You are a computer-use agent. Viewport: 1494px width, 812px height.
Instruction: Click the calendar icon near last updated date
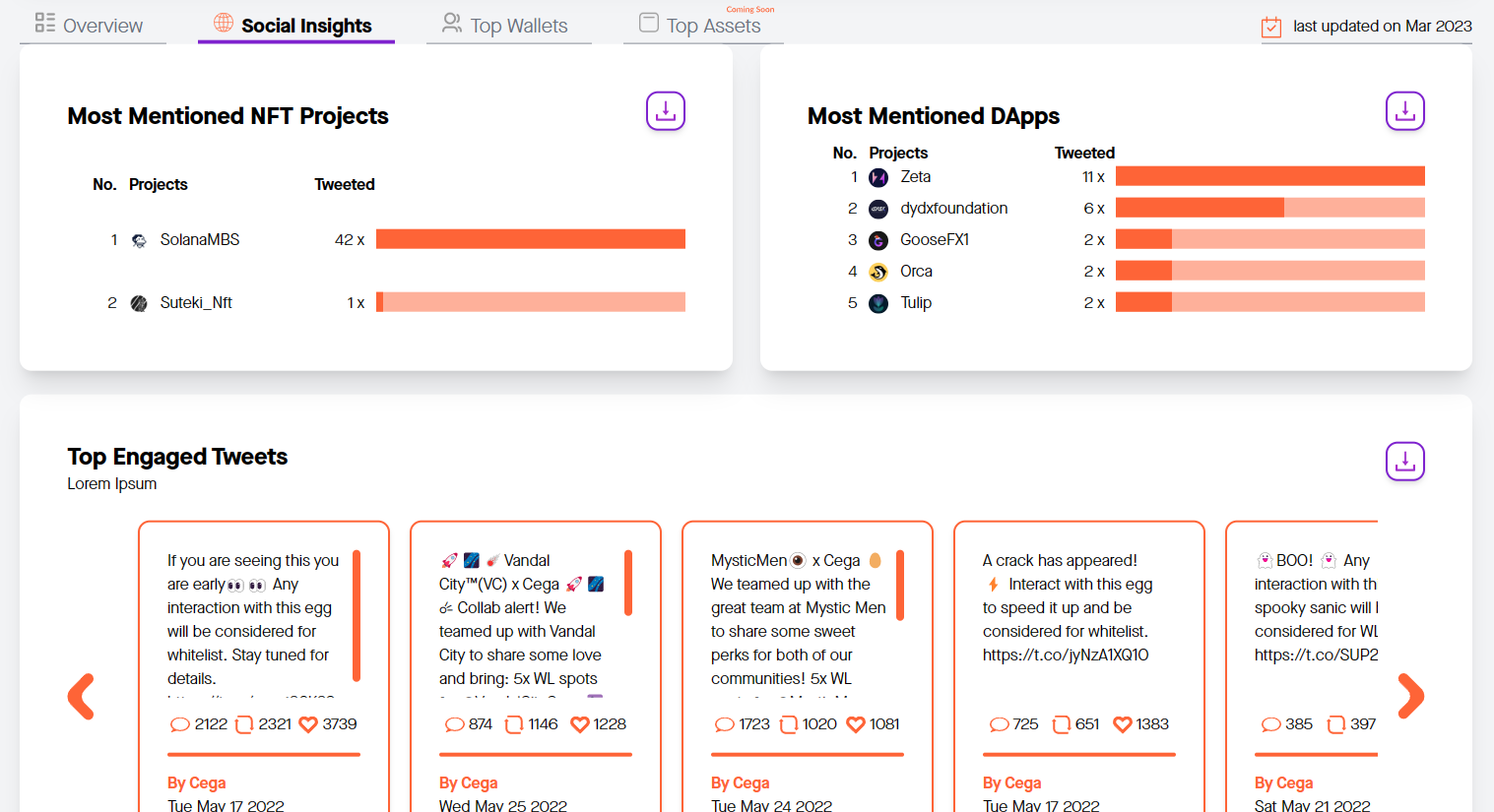[1269, 27]
